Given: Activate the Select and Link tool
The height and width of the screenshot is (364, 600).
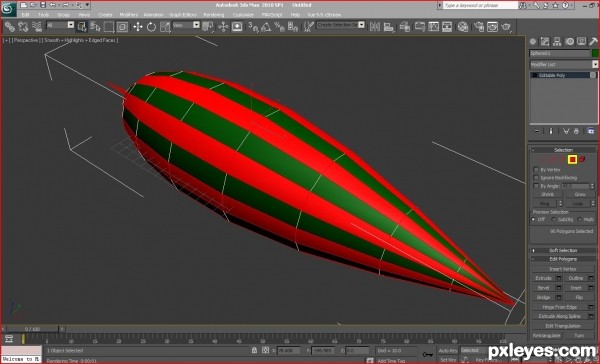Looking at the screenshot, I should click(10, 26).
